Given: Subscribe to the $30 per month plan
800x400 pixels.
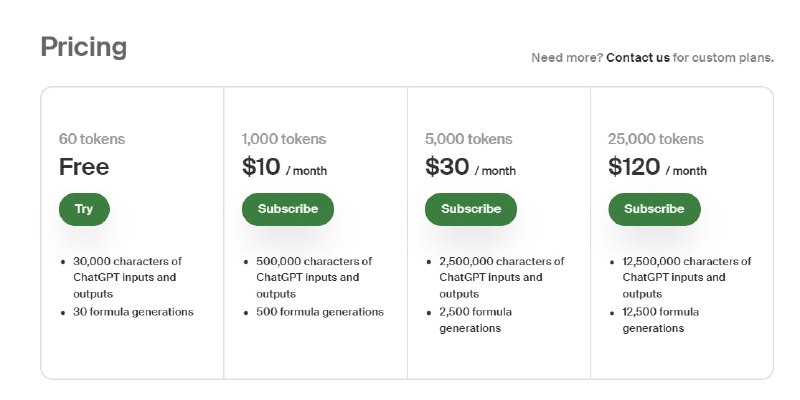Looking at the screenshot, I should pyautogui.click(x=471, y=209).
